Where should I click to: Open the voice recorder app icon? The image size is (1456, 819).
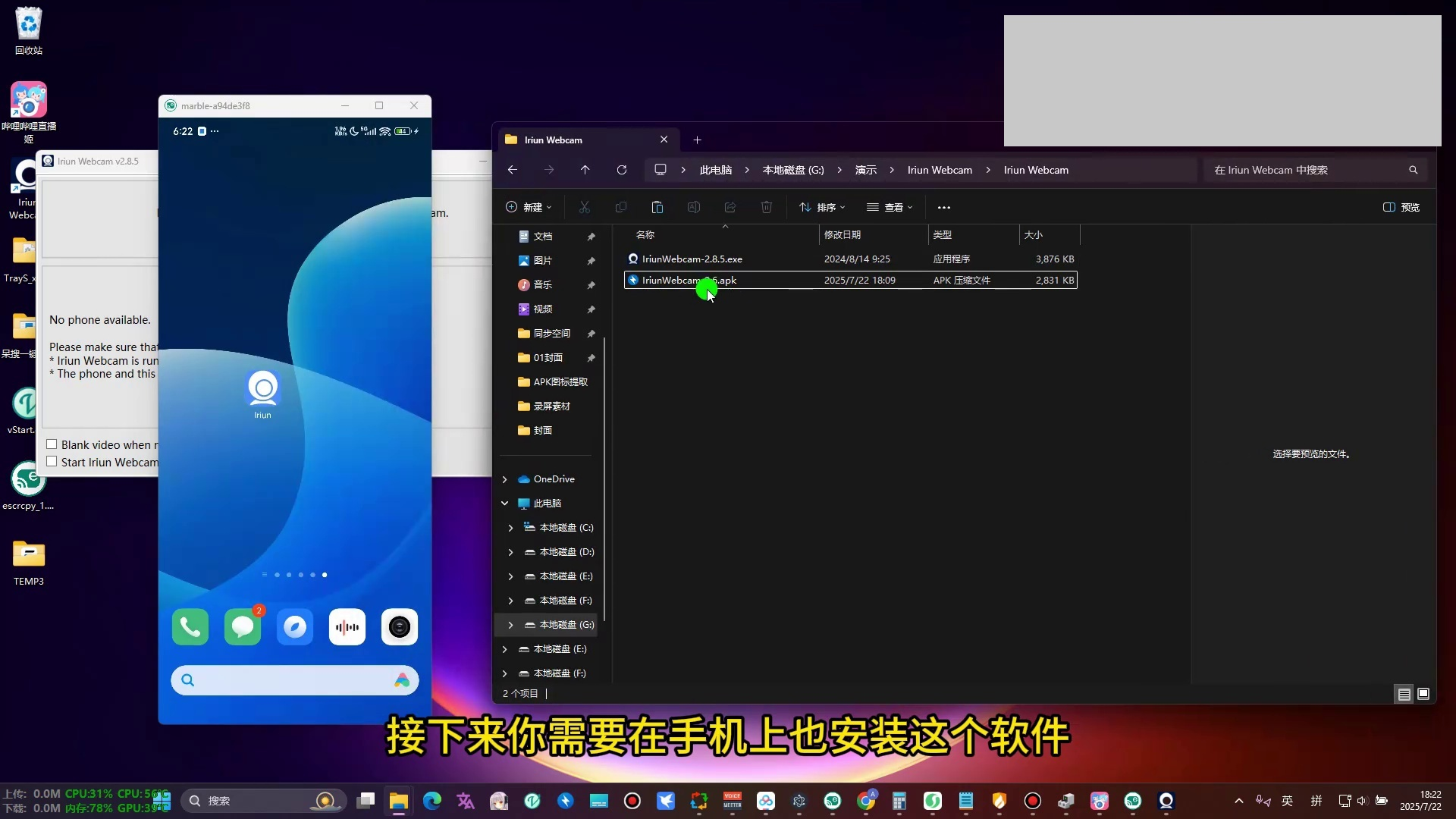pyautogui.click(x=347, y=627)
